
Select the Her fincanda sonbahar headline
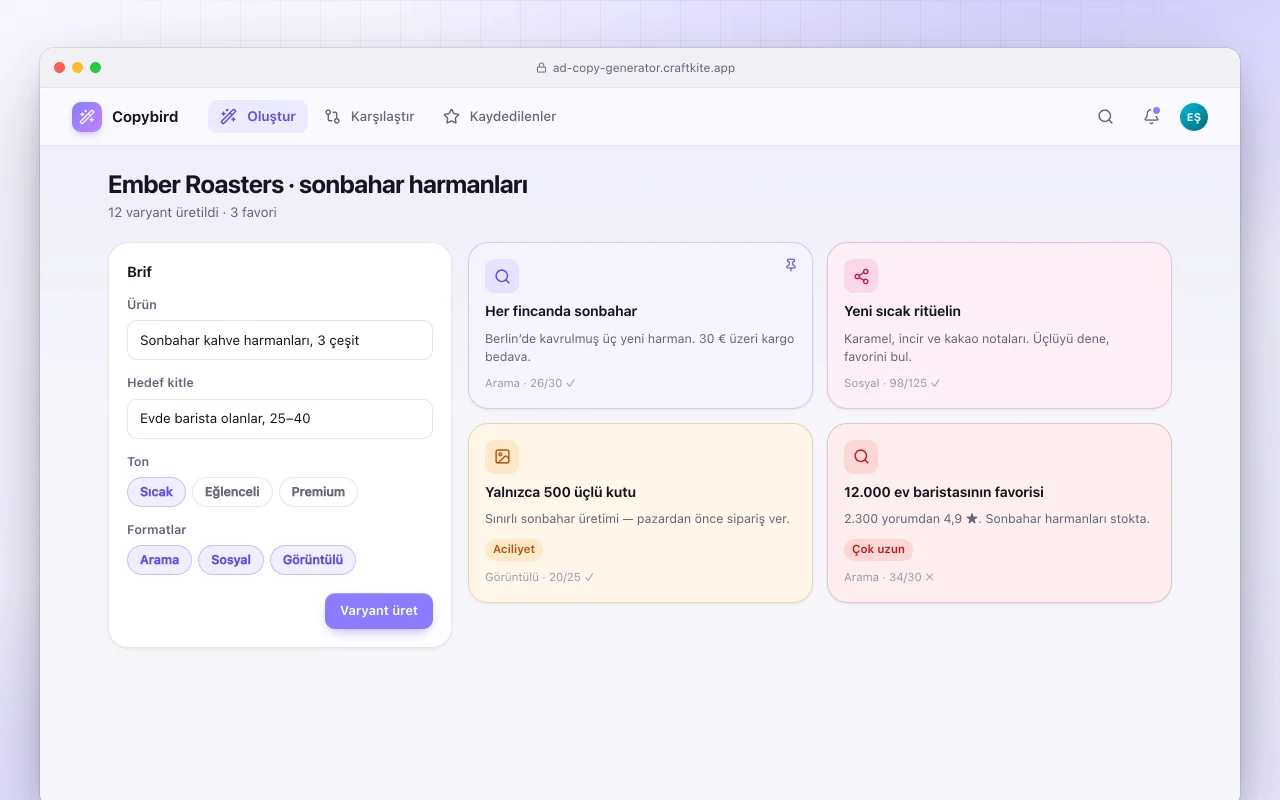[561, 311]
